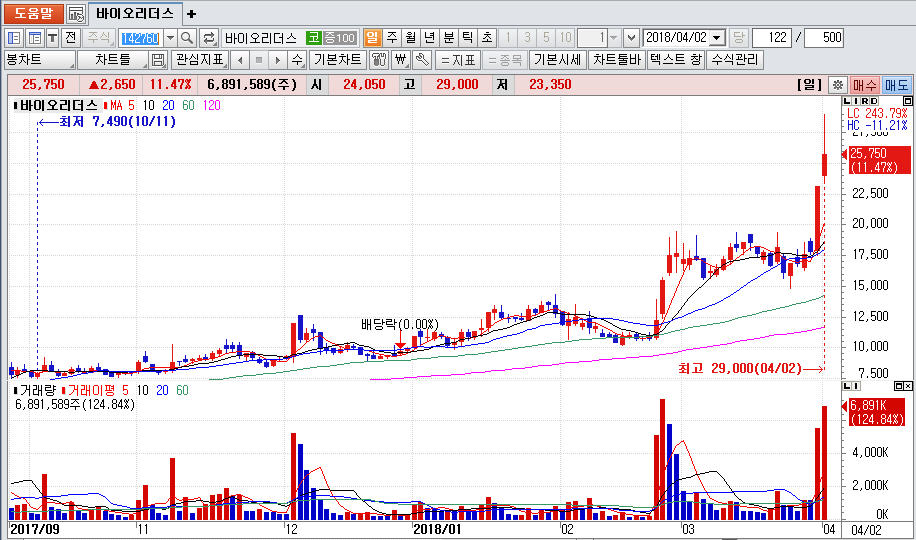This screenshot has height=540, width=916.
Task: Click the snowflake icon beside 매수
Action: (838, 85)
